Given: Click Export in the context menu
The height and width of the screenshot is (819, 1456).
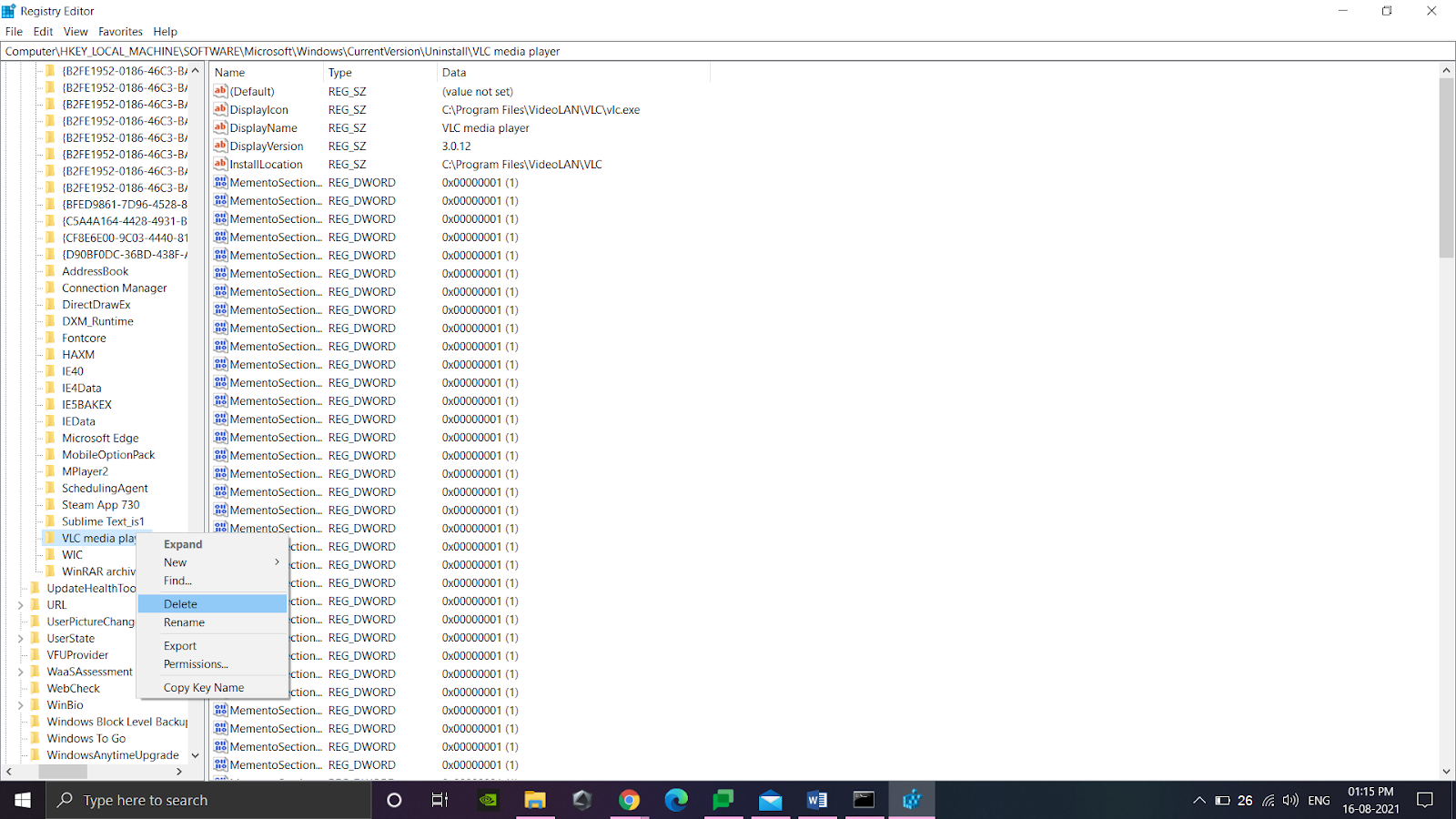Looking at the screenshot, I should coord(179,645).
